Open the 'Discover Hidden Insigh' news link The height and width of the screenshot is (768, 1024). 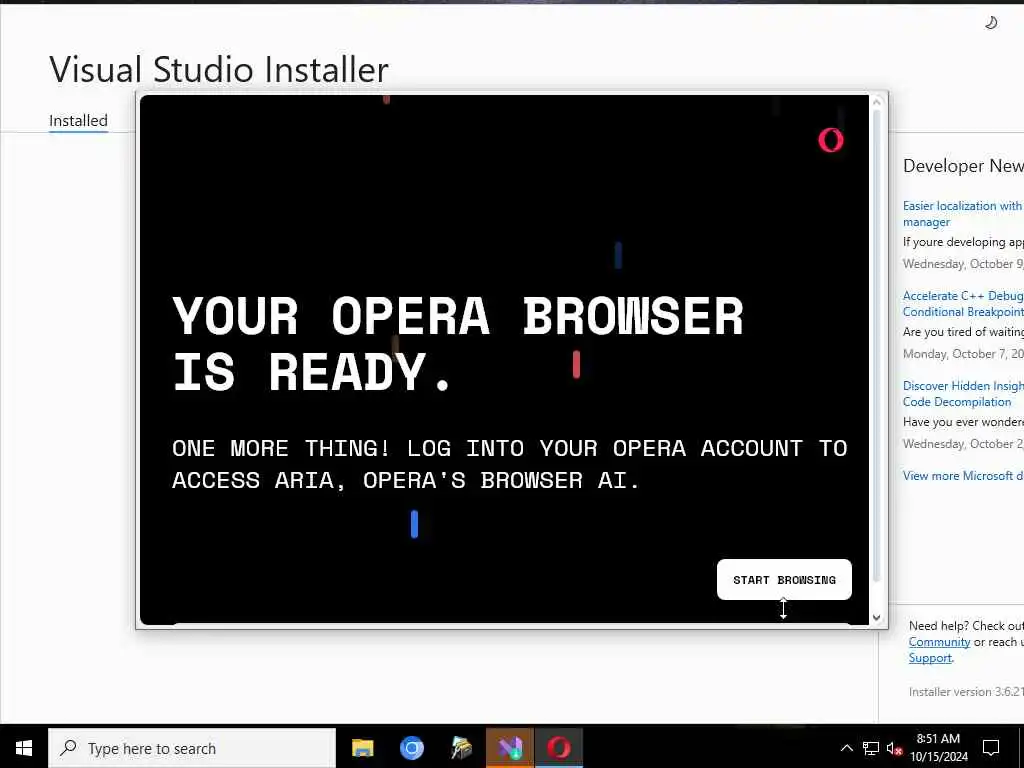pyautogui.click(x=963, y=394)
